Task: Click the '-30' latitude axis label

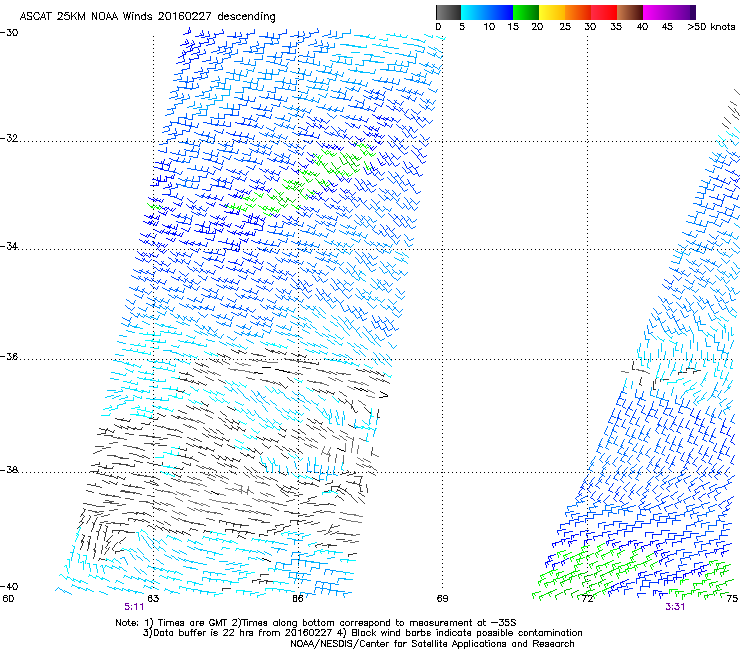Action: [x=9, y=33]
